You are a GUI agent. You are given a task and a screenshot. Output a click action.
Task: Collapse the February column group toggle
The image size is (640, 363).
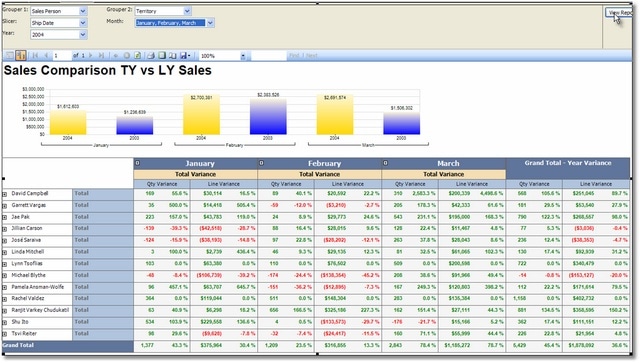click(262, 163)
